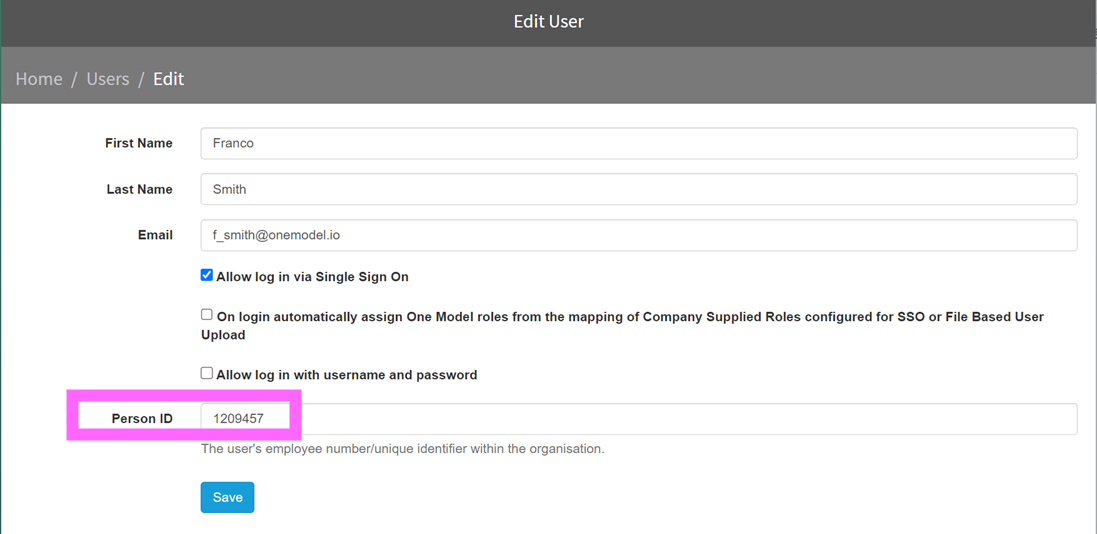The image size is (1097, 534).
Task: Click the Email label text
Action: tap(155, 235)
